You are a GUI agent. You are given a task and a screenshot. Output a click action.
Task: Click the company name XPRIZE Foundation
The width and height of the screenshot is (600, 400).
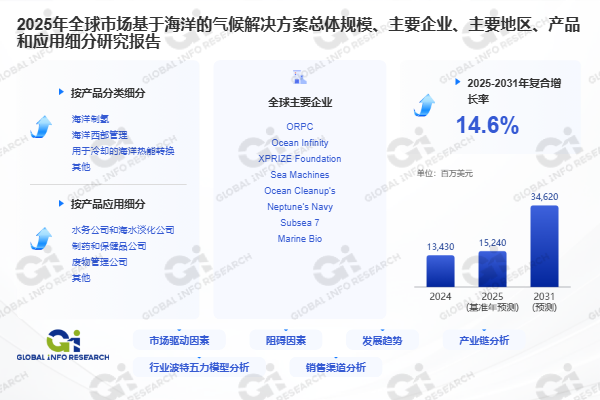tap(300, 158)
